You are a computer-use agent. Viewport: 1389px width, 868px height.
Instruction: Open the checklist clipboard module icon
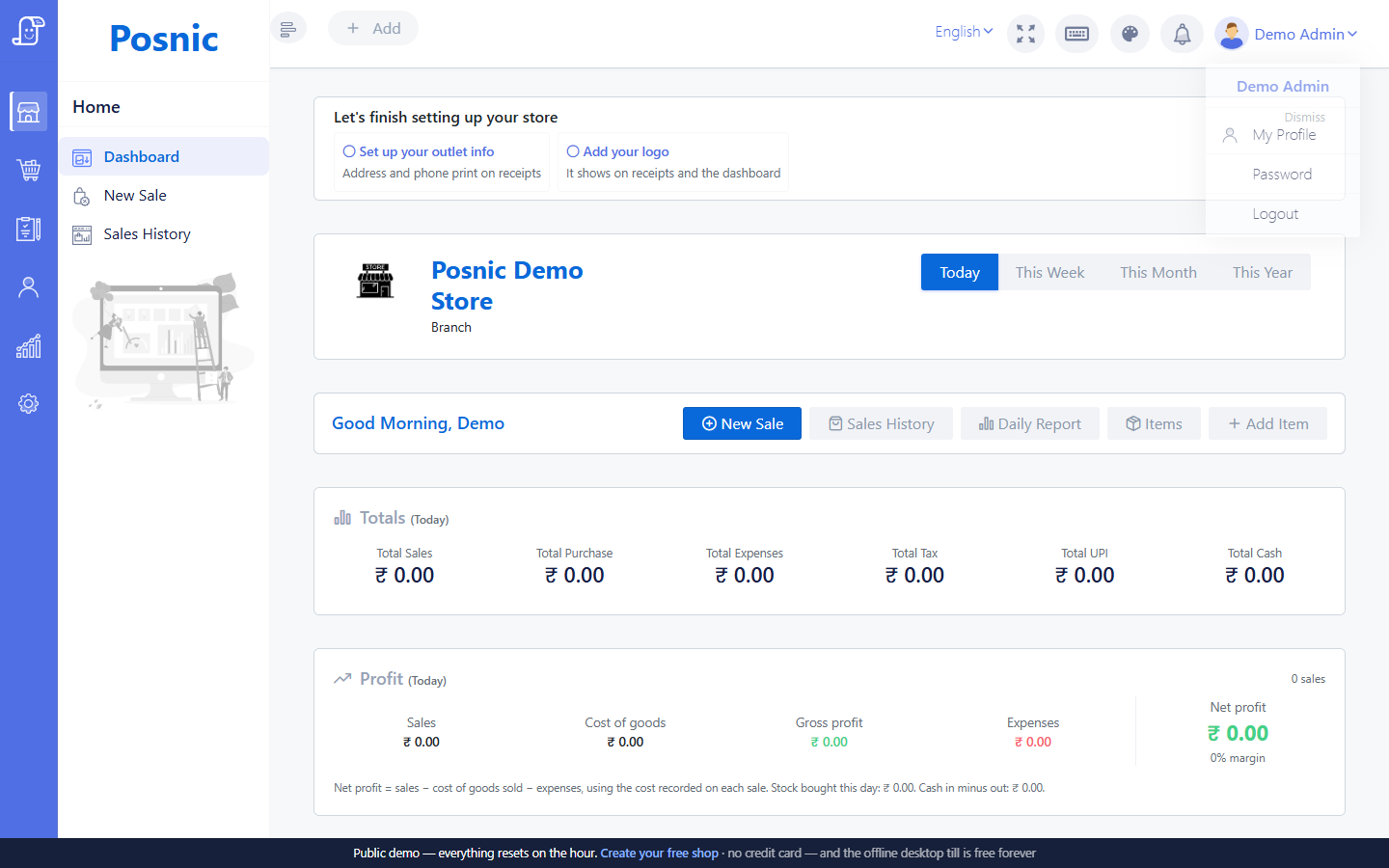pos(29,229)
